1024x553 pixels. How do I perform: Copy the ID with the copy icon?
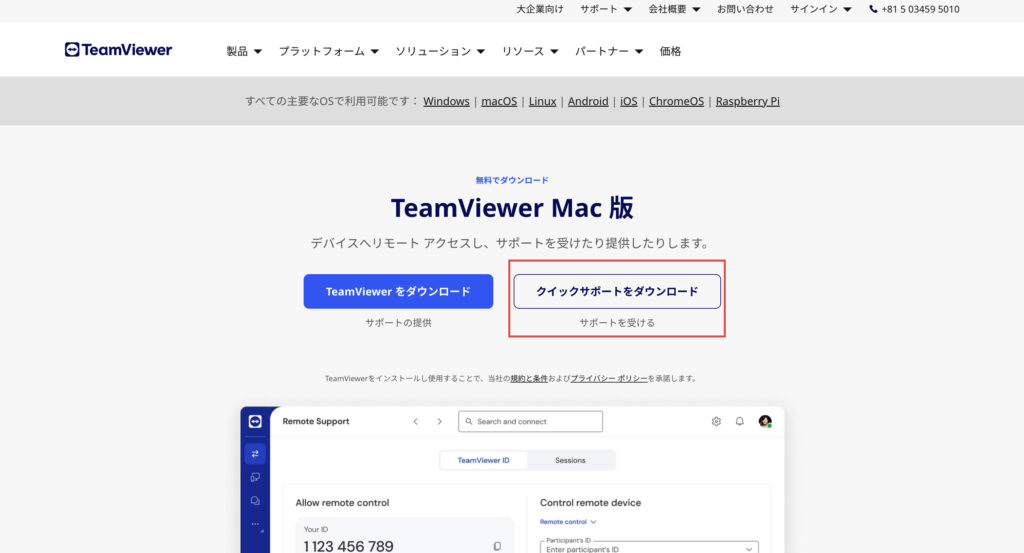click(x=497, y=546)
